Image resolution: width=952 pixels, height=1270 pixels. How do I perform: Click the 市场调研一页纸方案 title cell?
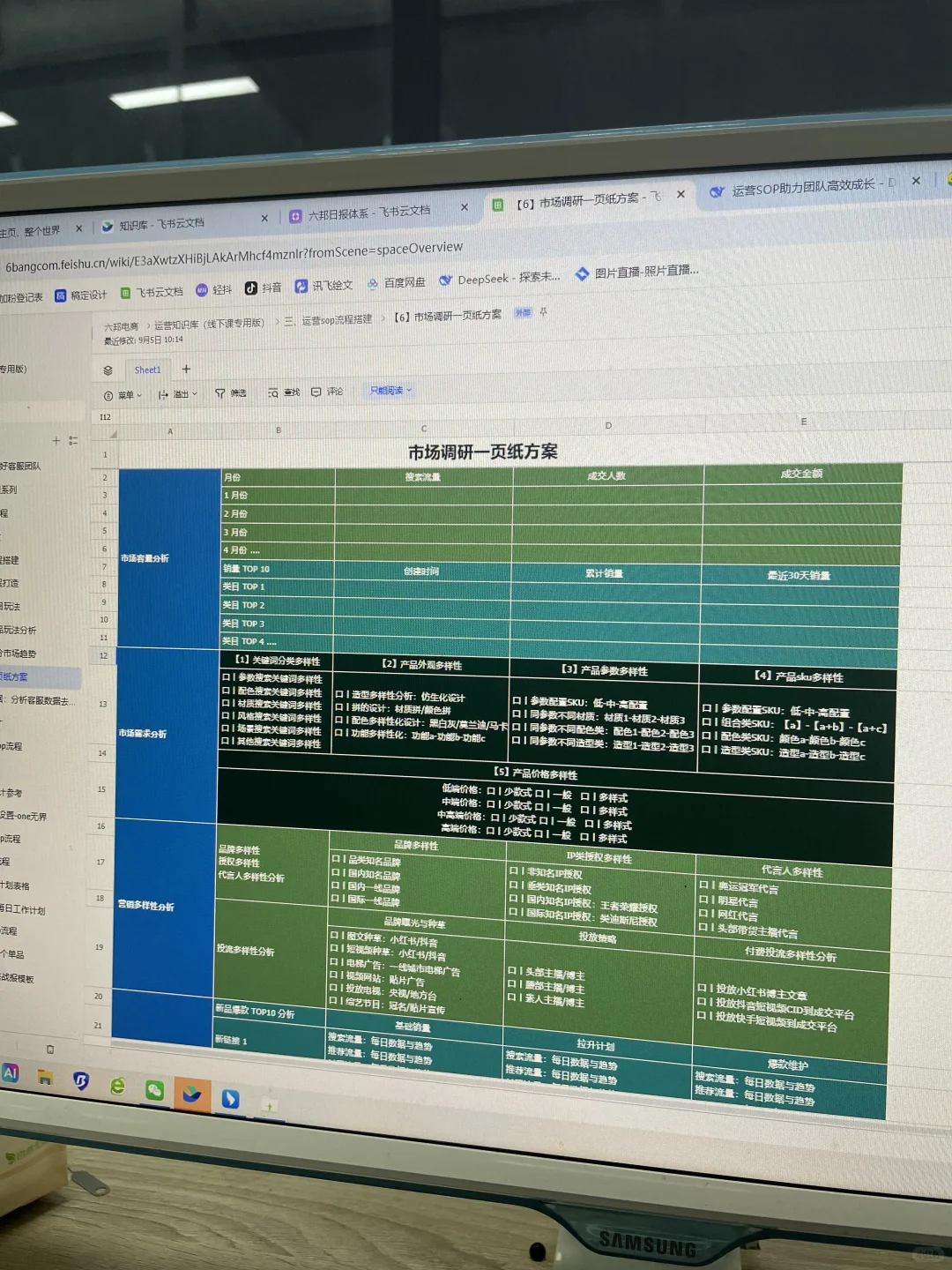tap(482, 452)
